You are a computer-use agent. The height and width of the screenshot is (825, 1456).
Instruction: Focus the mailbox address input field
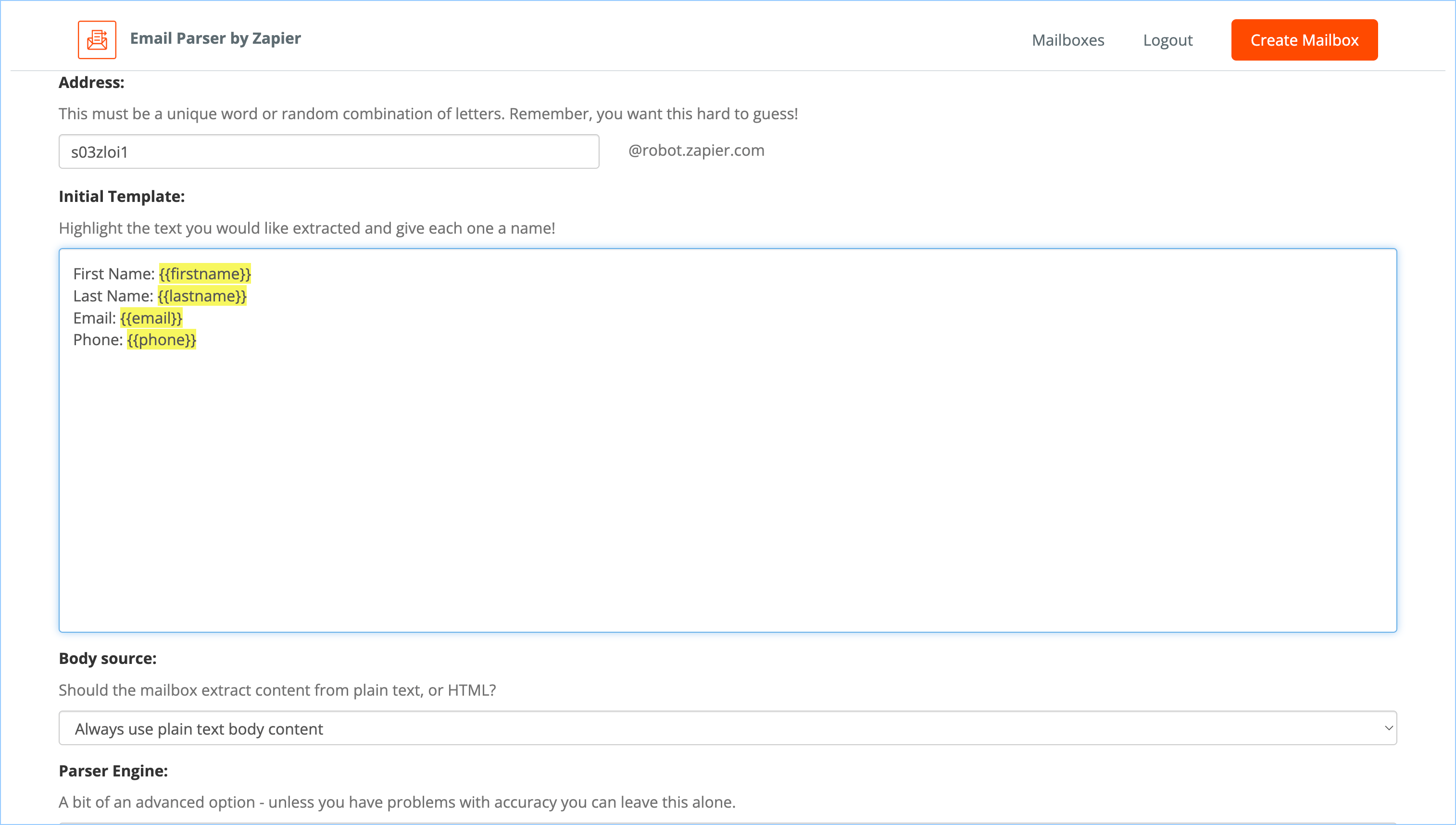[x=328, y=151]
